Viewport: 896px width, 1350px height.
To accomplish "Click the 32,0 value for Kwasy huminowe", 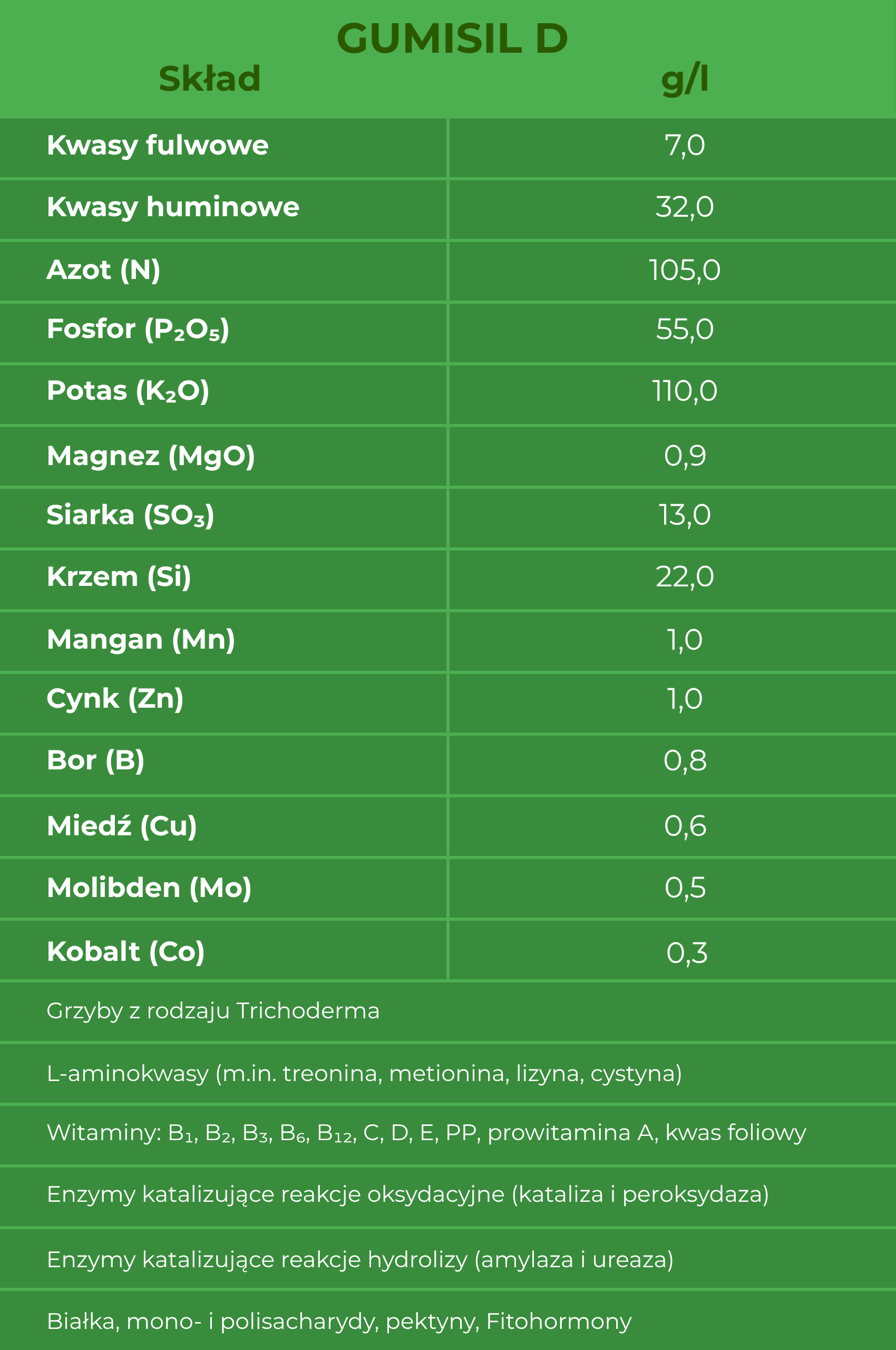I will click(685, 207).
